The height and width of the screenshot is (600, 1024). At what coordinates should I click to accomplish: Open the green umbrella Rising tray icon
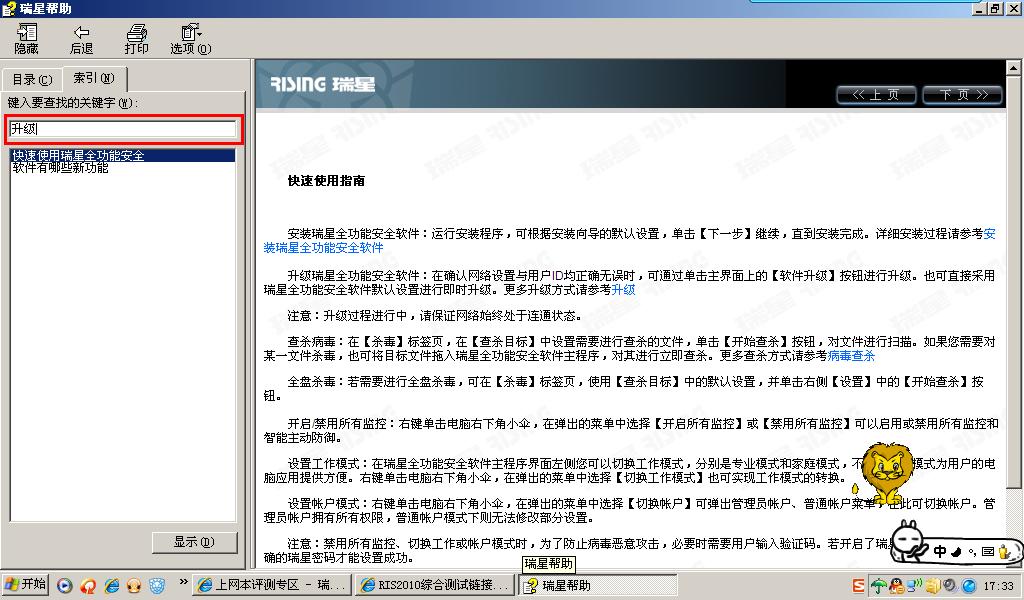(879, 586)
